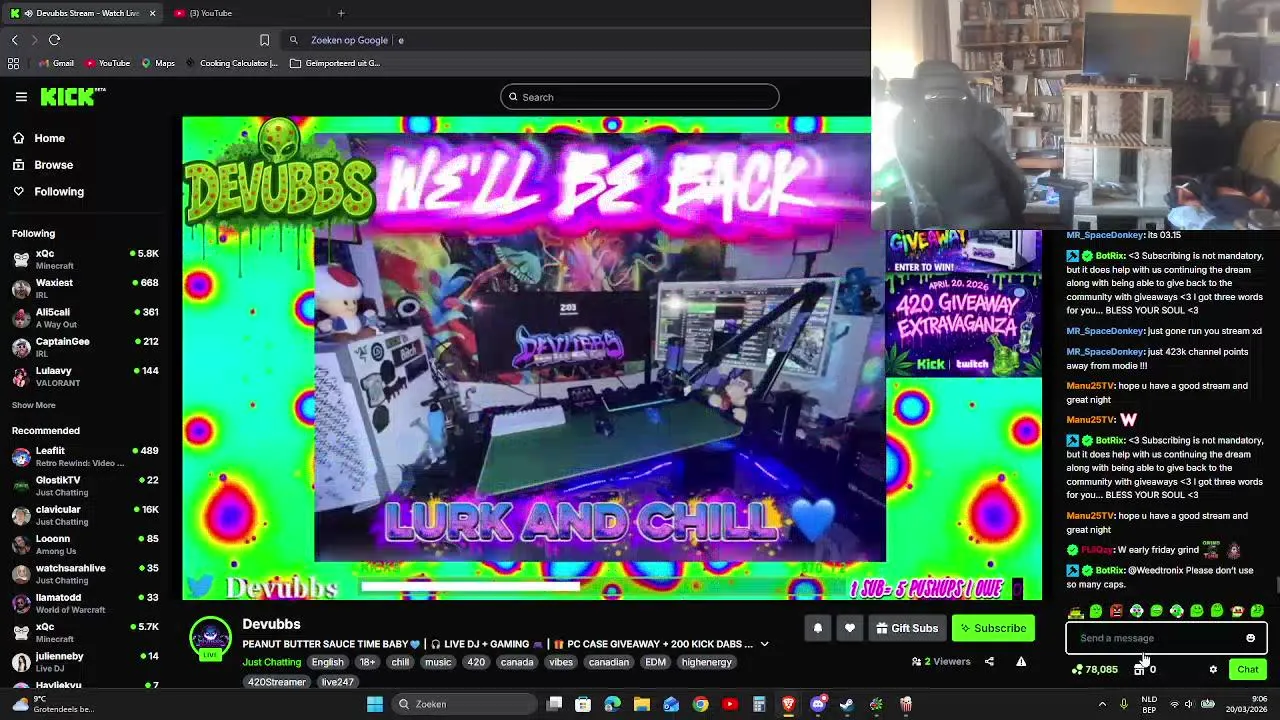Follow Devubbs with the heart icon
Screen dimensions: 1280x720
(850, 628)
